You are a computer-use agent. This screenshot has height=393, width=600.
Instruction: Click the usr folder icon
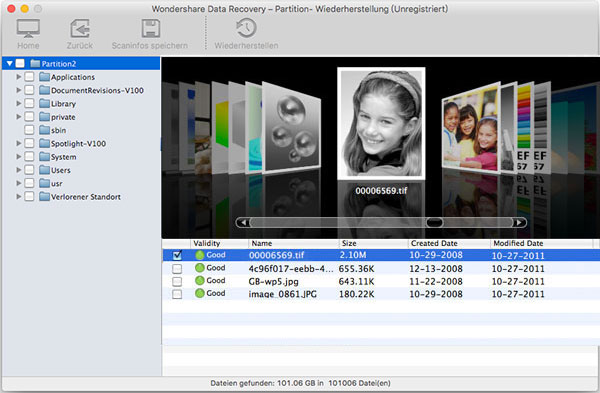coord(45,183)
